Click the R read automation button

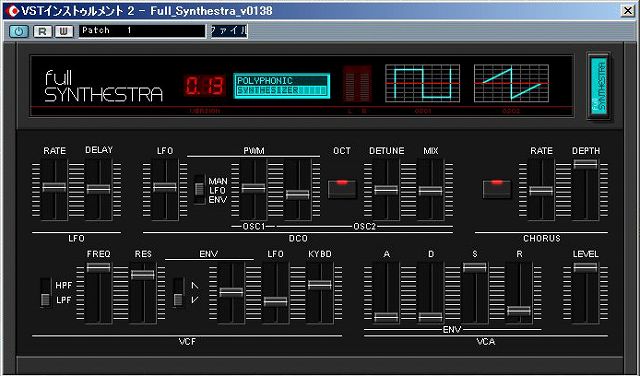43,31
